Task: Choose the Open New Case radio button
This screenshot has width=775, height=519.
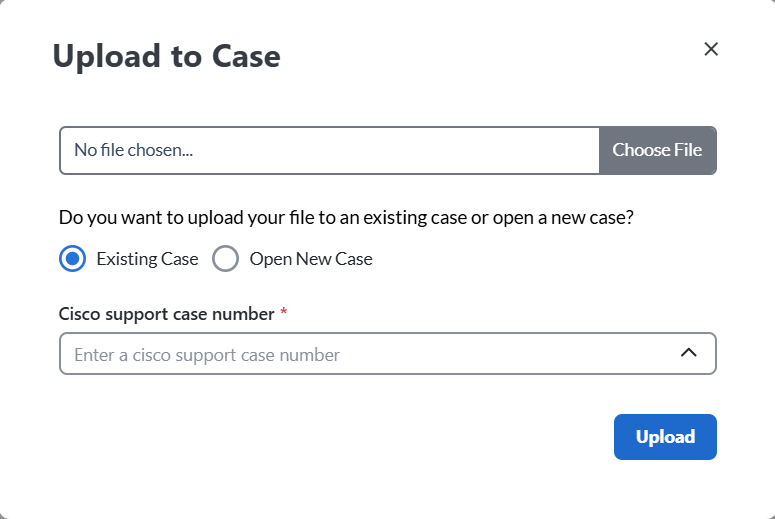Action: (226, 259)
